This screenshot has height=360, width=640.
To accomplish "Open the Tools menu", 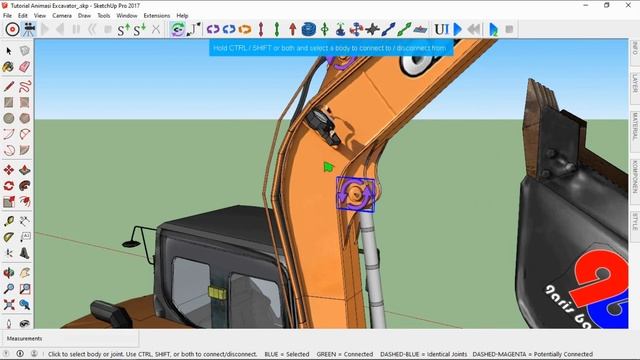I will coord(104,16).
